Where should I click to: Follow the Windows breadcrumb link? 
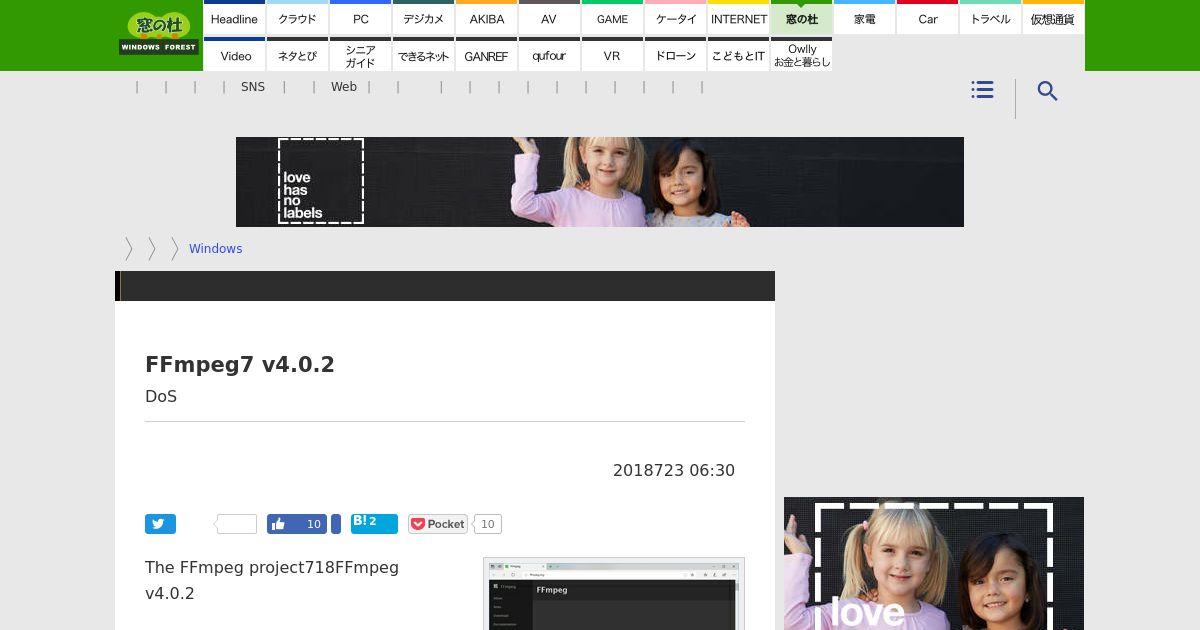(x=215, y=249)
